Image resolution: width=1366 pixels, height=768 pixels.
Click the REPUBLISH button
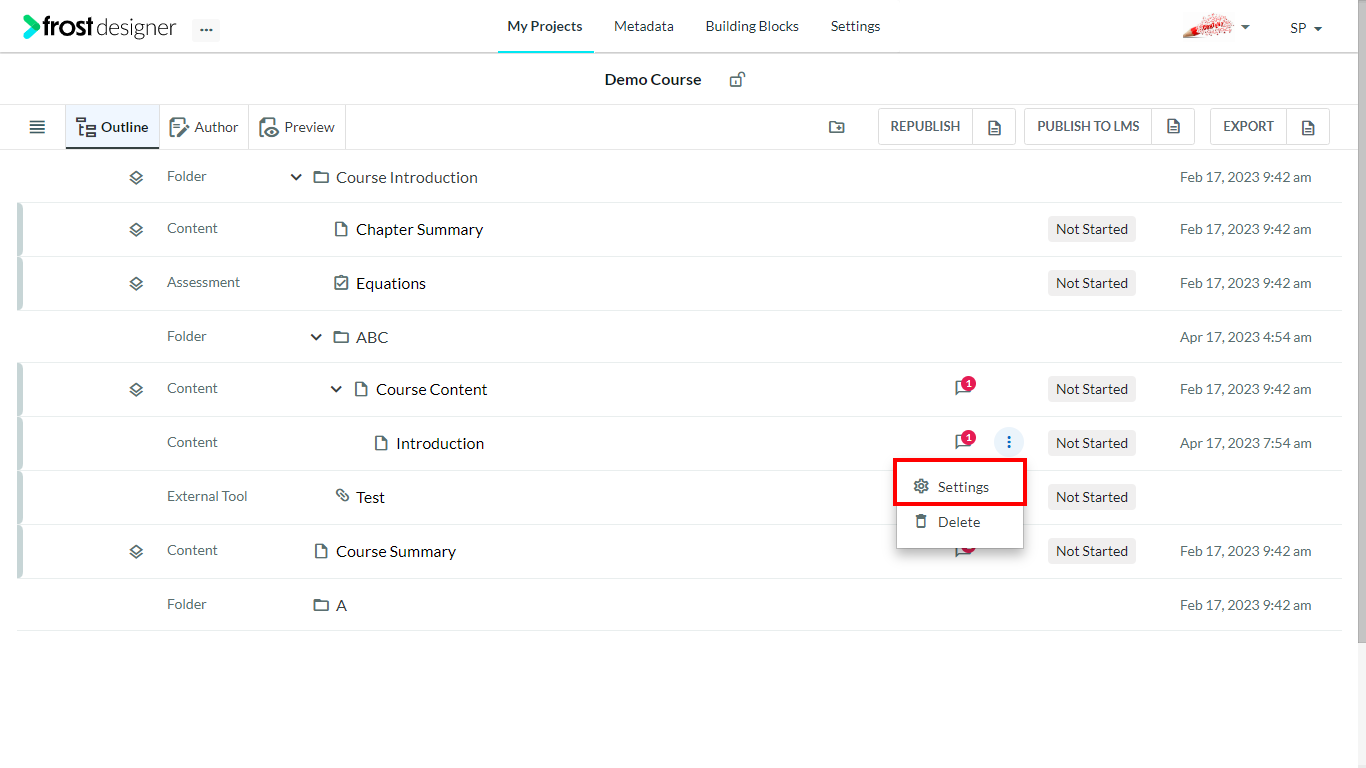(925, 127)
